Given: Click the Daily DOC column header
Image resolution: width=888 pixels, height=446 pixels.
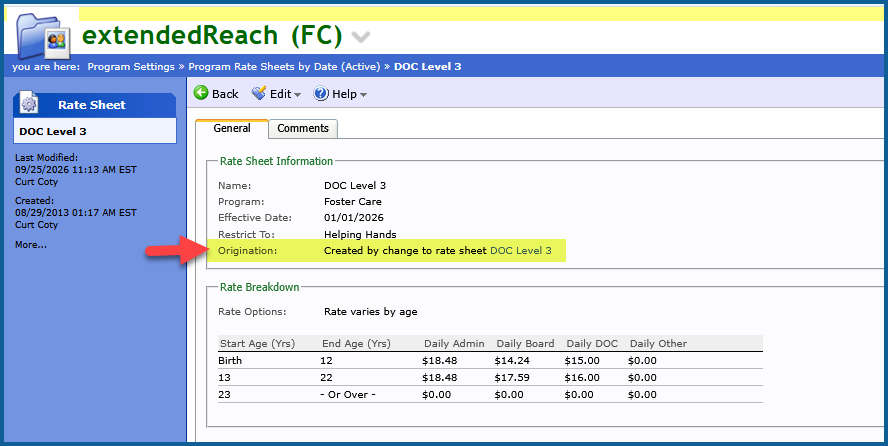Looking at the screenshot, I should pyautogui.click(x=592, y=344).
